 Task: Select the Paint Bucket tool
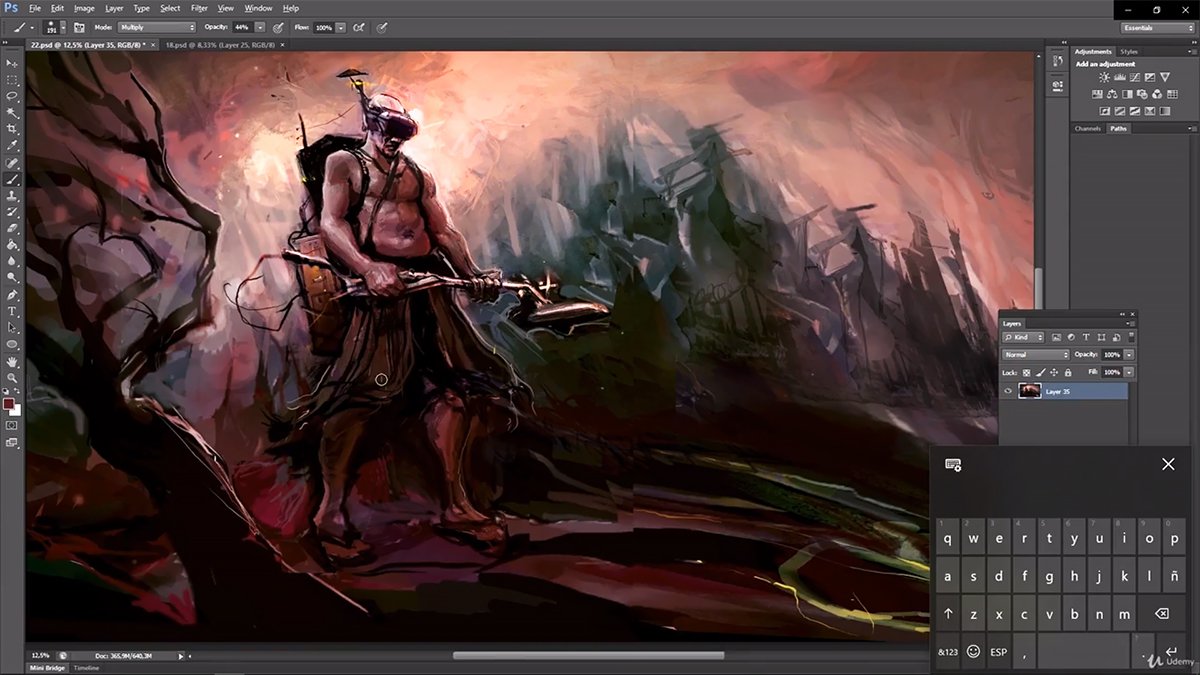click(12, 244)
